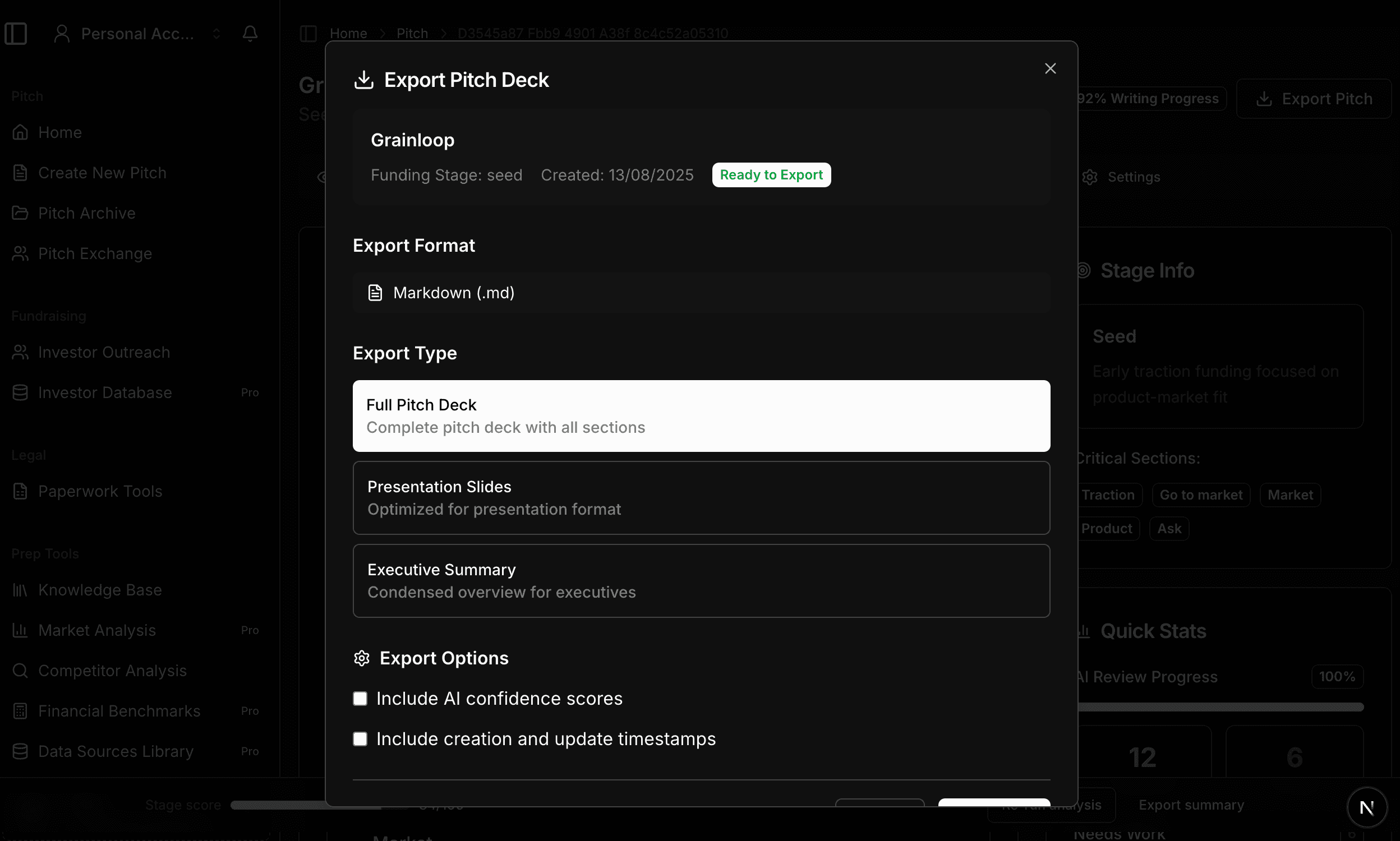Check Include creation and update timestamps

tap(361, 738)
